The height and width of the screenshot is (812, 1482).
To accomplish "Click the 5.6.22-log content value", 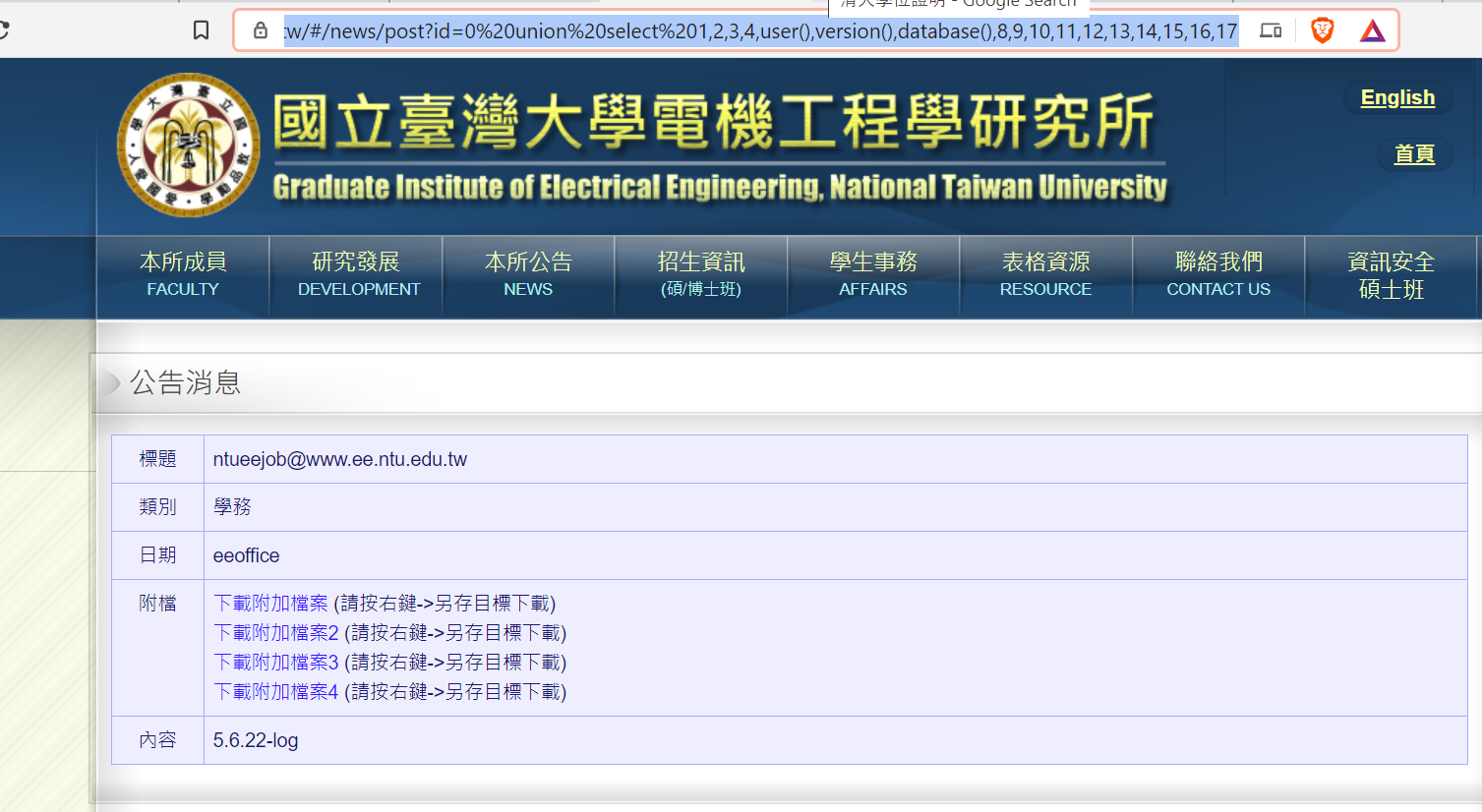I will [x=256, y=740].
